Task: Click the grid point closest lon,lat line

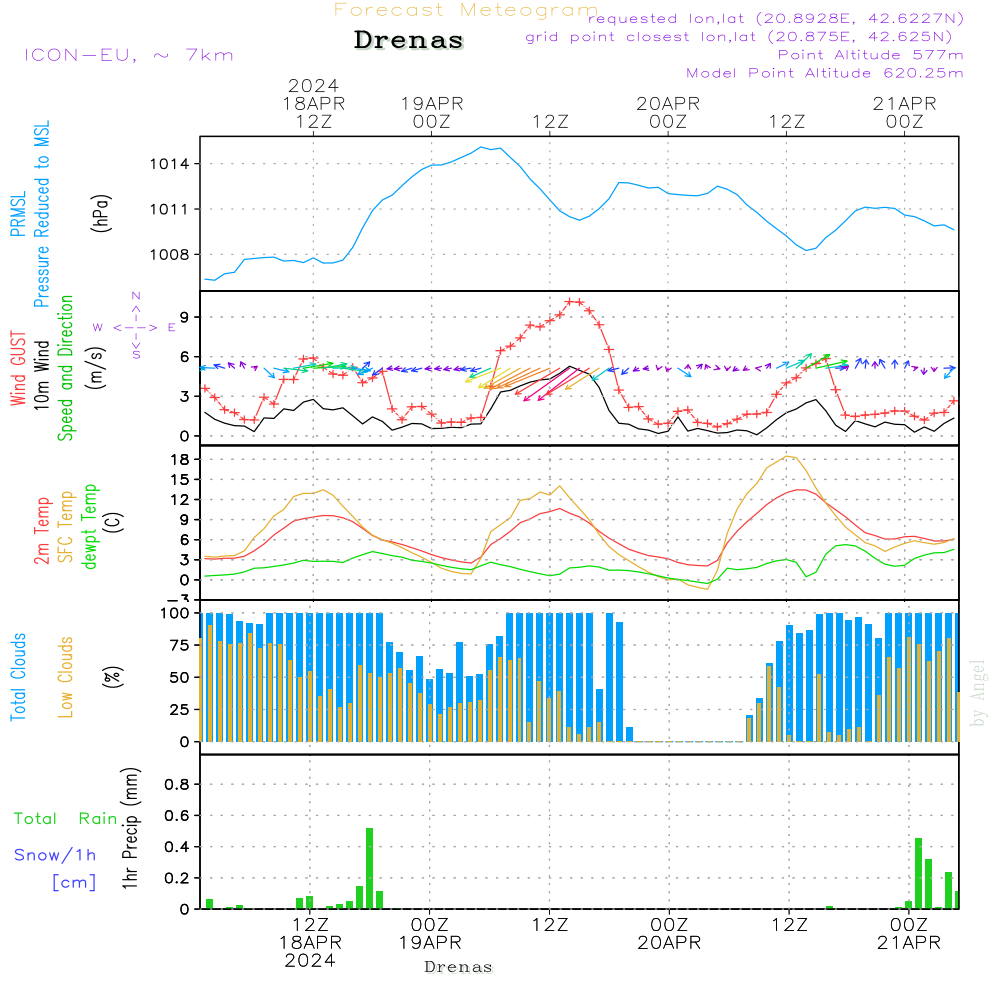Action: (739, 37)
